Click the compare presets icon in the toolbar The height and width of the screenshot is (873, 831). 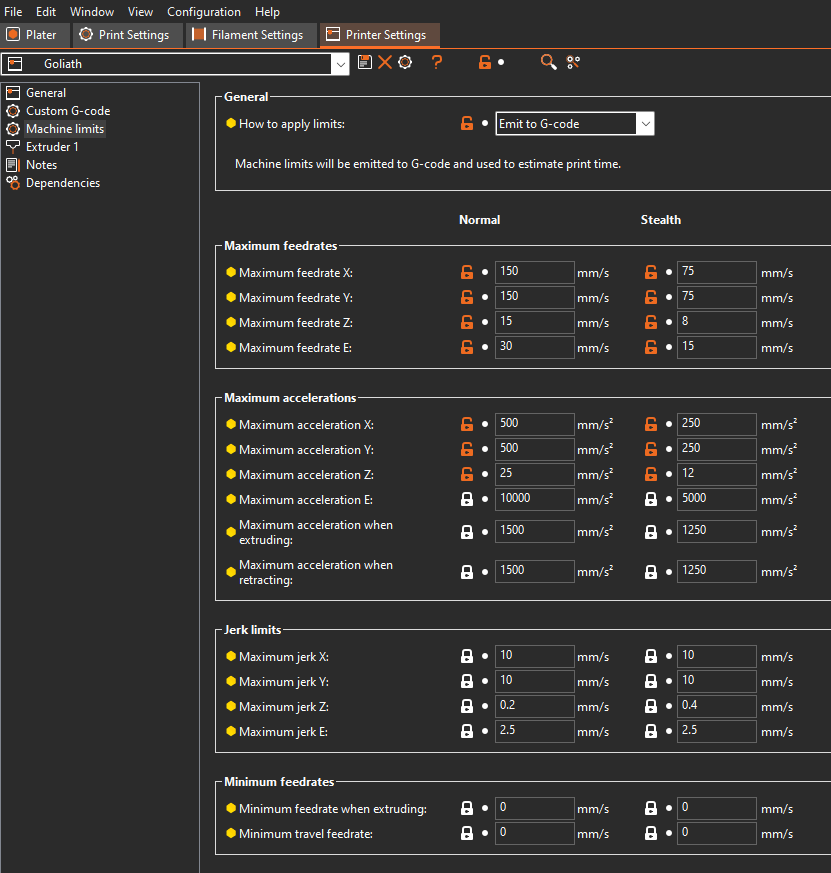coord(572,62)
